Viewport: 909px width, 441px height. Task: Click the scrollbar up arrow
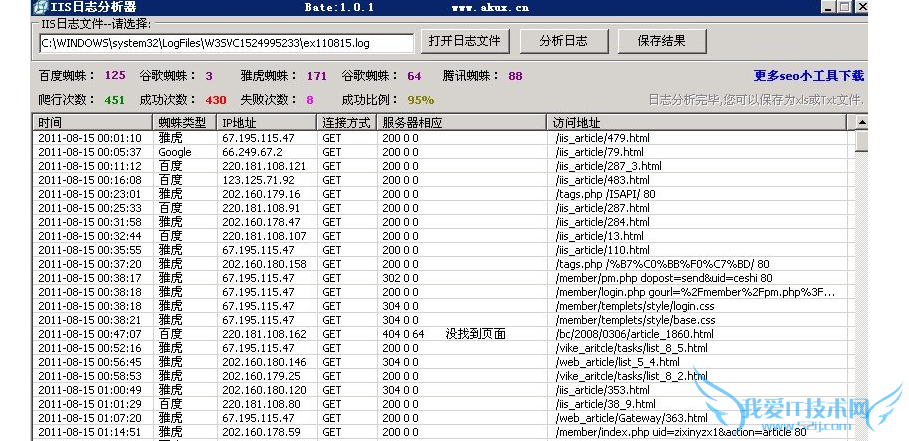tap(861, 122)
